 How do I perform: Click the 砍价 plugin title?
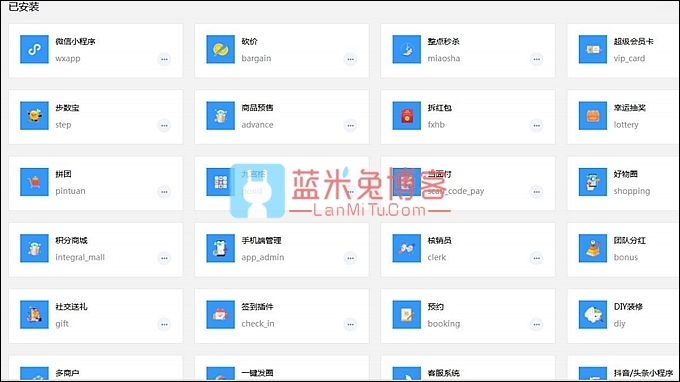point(249,42)
